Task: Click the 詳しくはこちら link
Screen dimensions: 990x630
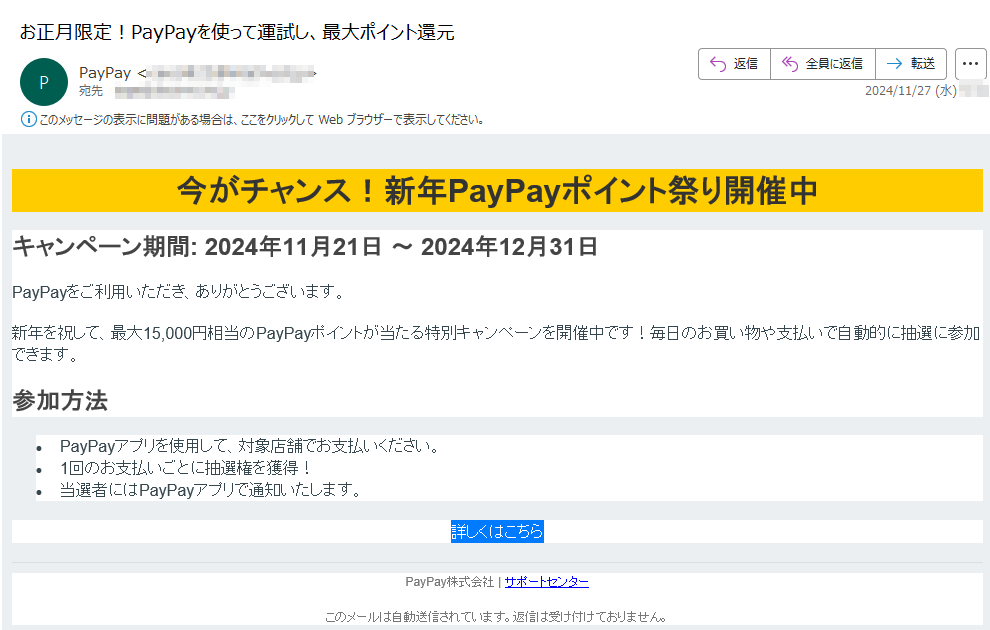Action: click(x=497, y=532)
